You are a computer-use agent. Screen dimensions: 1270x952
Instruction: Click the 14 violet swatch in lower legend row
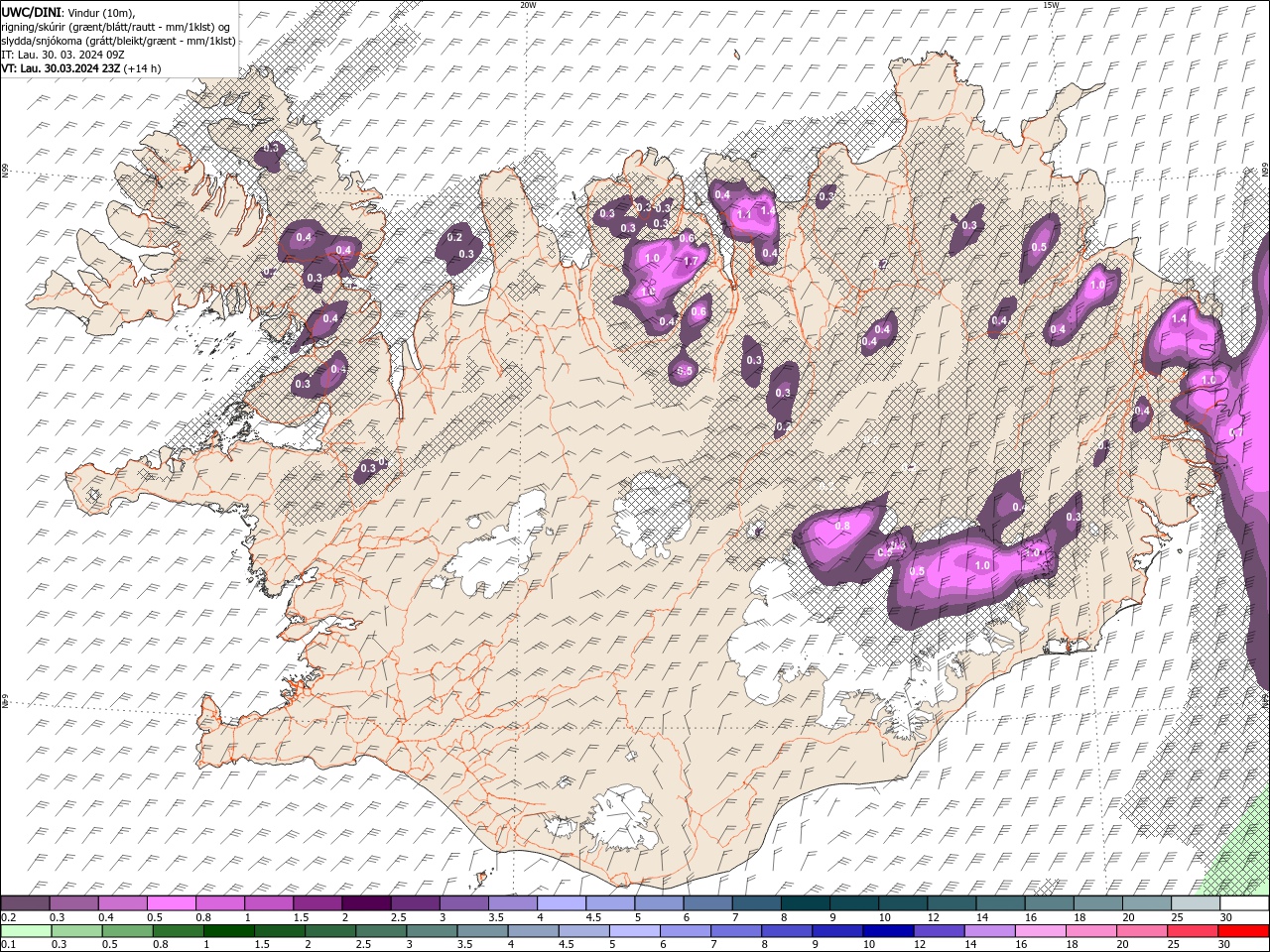[x=990, y=931]
